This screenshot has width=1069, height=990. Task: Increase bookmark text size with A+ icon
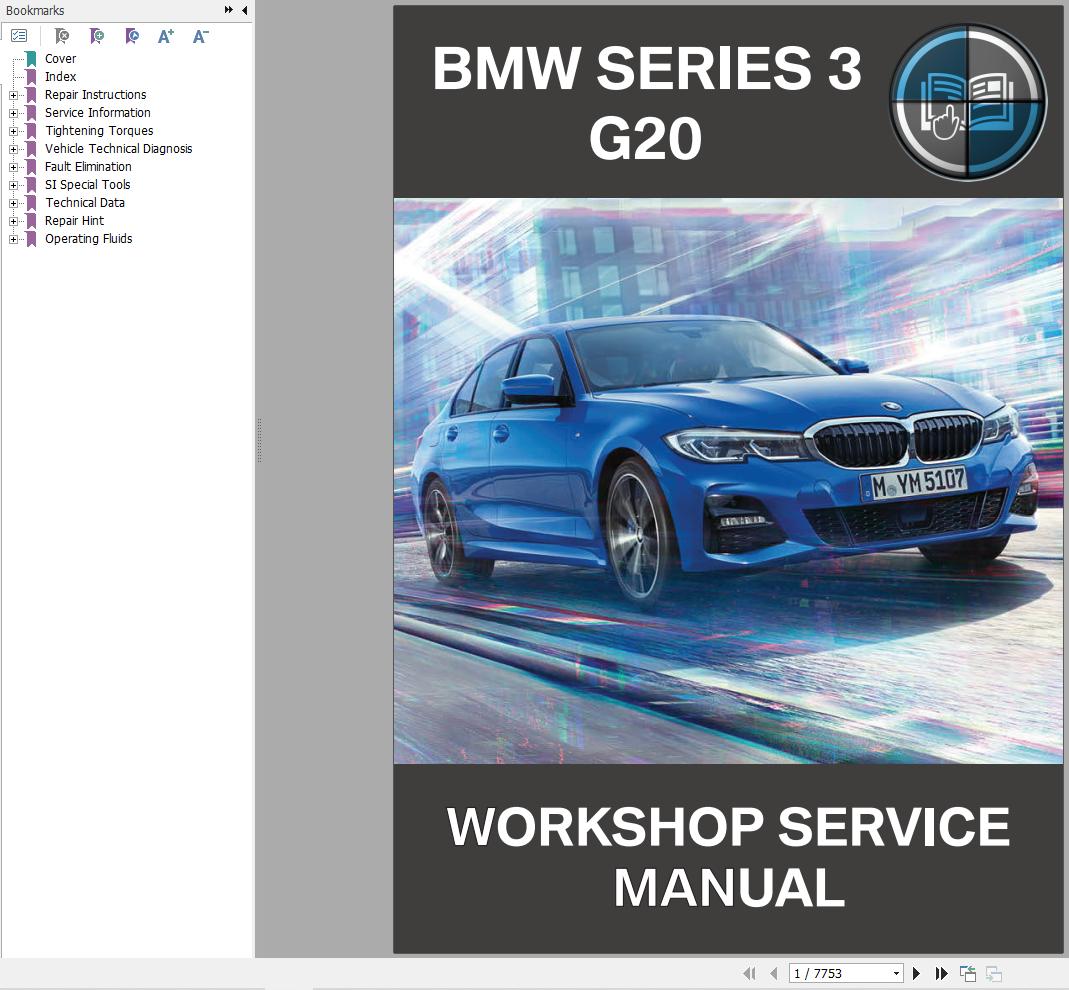[x=166, y=36]
